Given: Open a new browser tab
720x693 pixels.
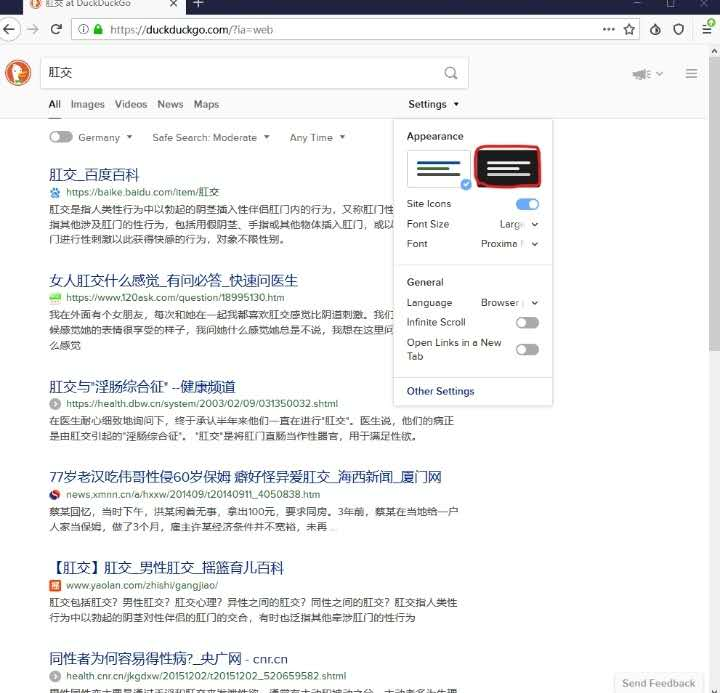Looking at the screenshot, I should (x=198, y=4).
